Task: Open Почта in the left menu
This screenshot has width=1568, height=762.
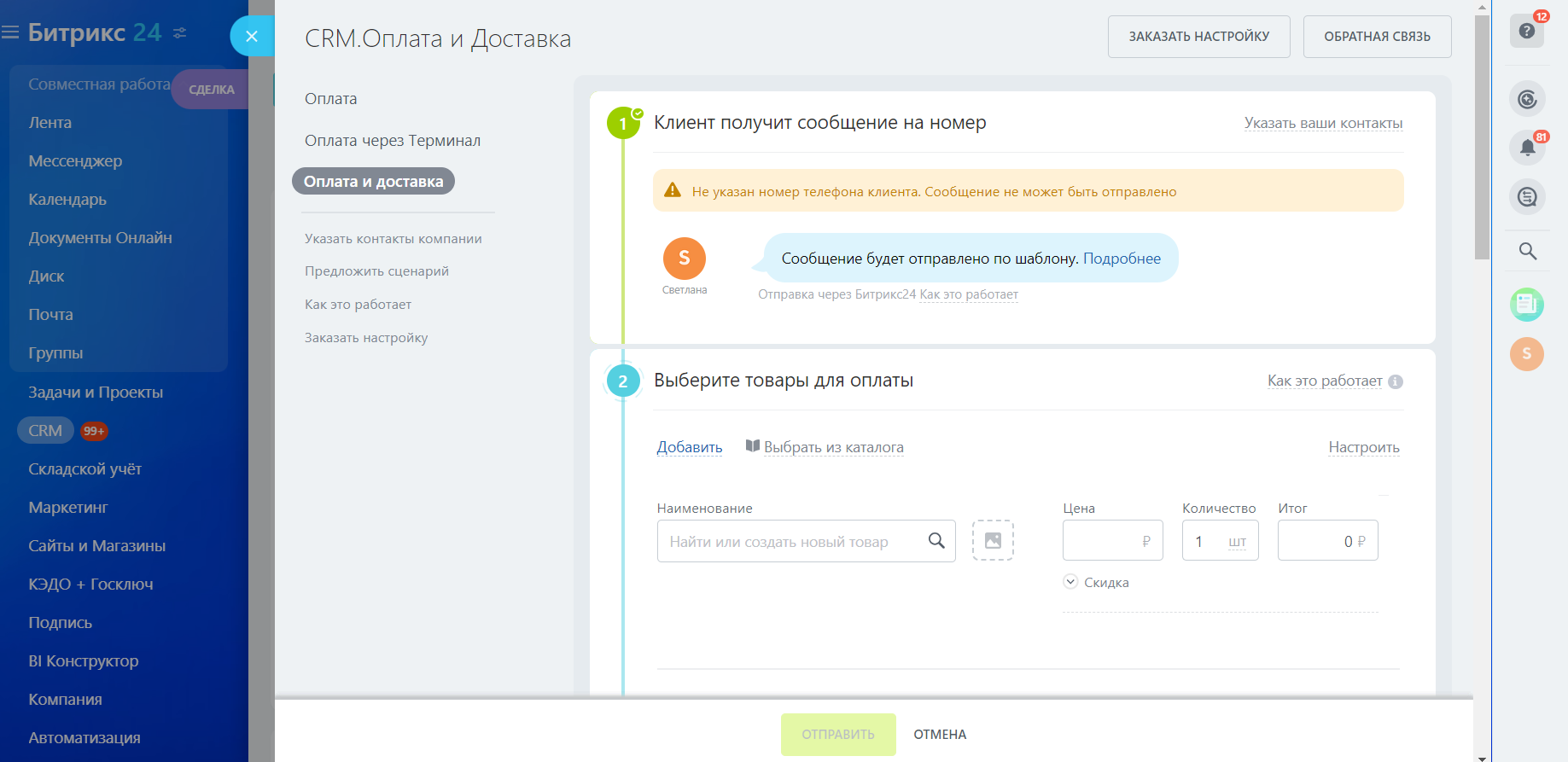Action: (50, 315)
